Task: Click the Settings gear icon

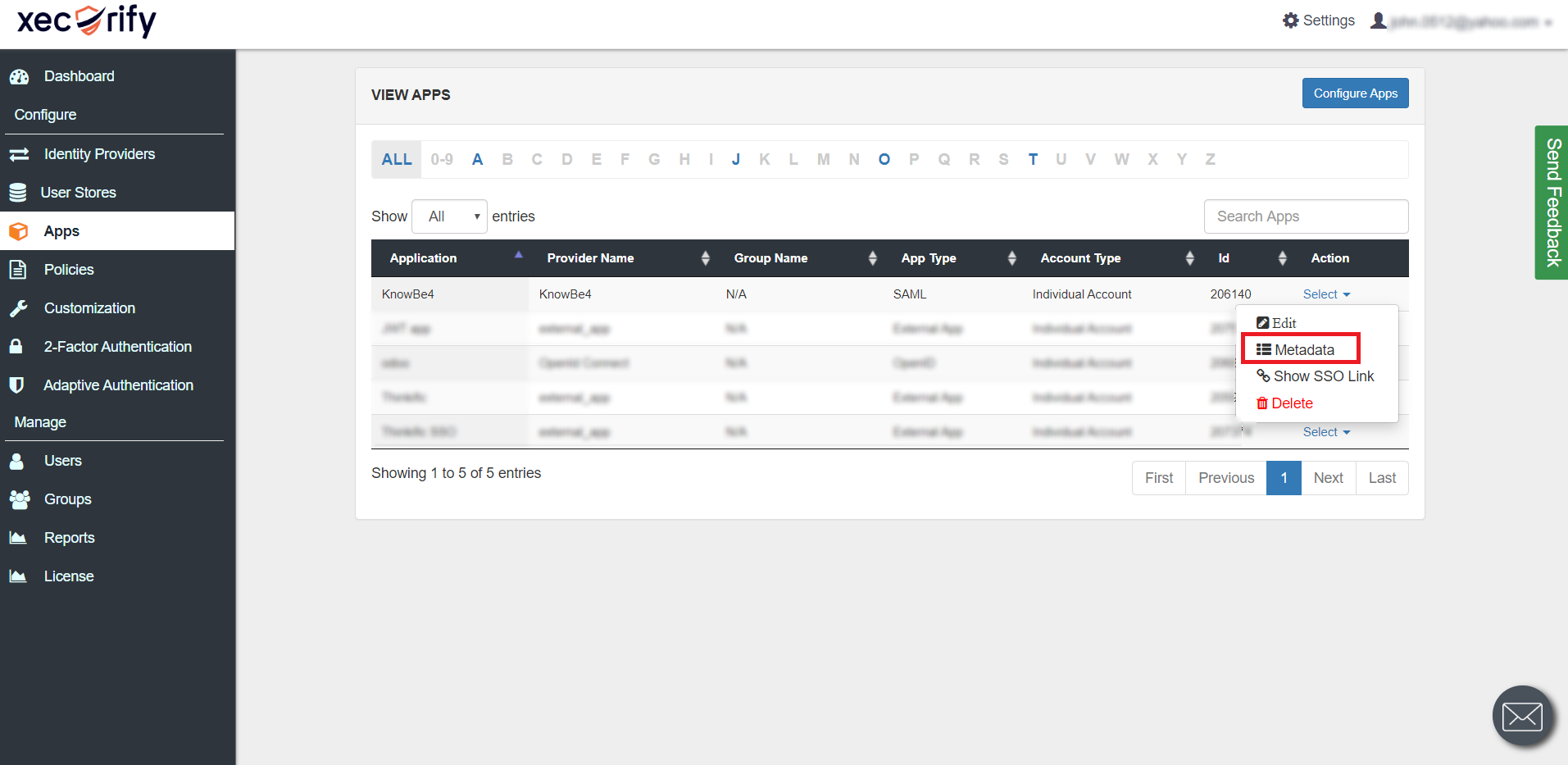Action: pyautogui.click(x=1291, y=20)
